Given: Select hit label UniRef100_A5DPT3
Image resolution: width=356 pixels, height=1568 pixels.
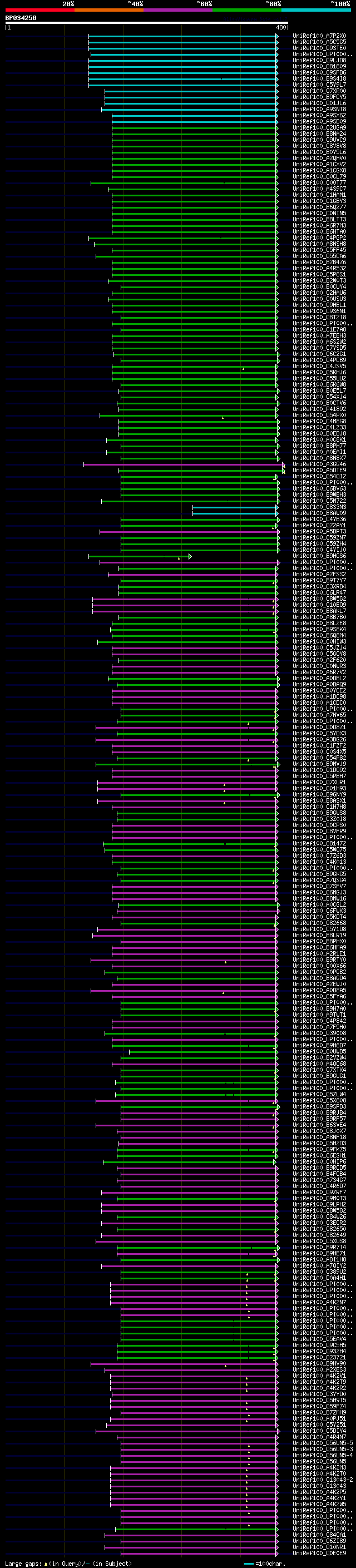Looking at the screenshot, I should [319, 531].
